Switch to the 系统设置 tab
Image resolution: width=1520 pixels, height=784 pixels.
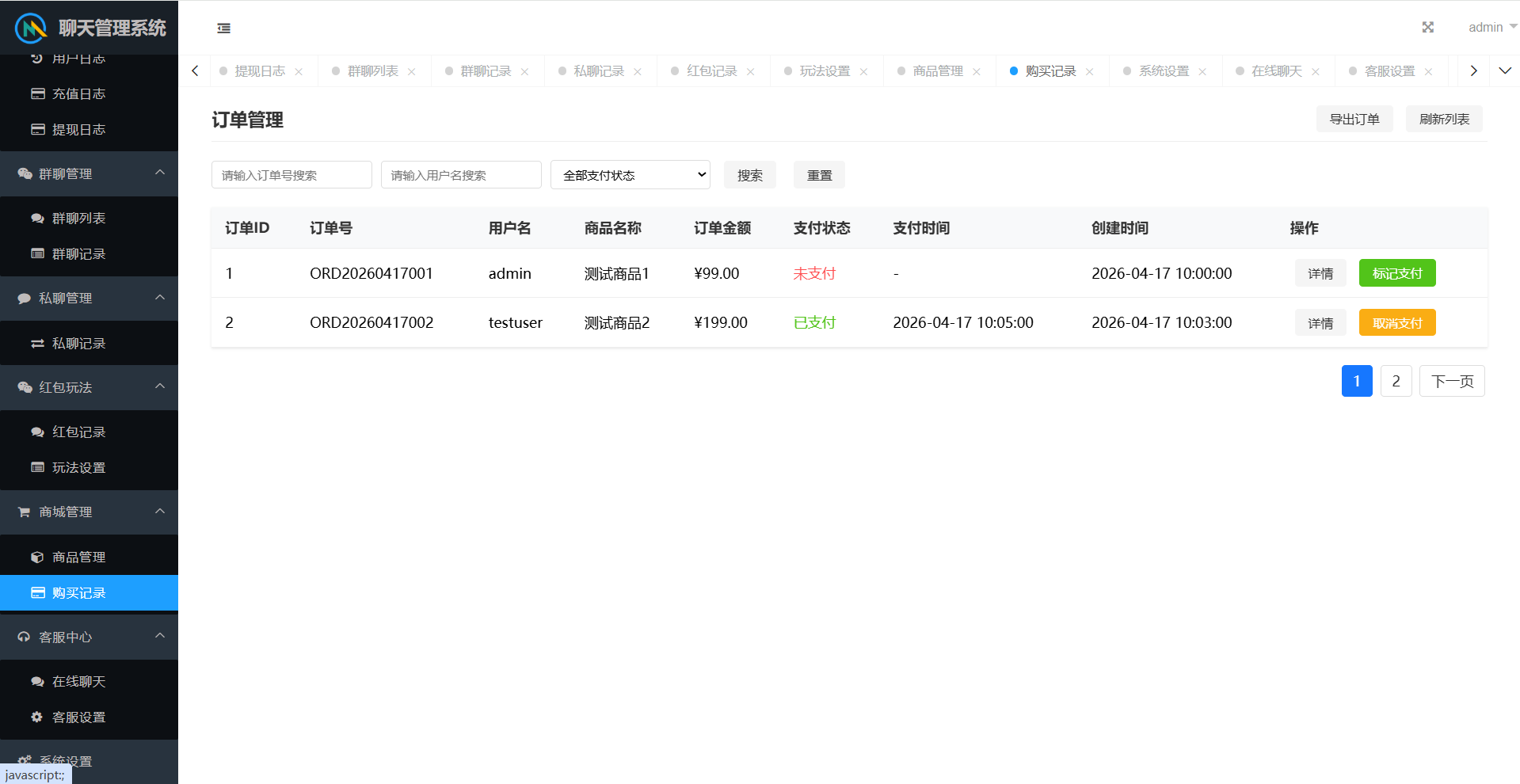pos(1164,71)
